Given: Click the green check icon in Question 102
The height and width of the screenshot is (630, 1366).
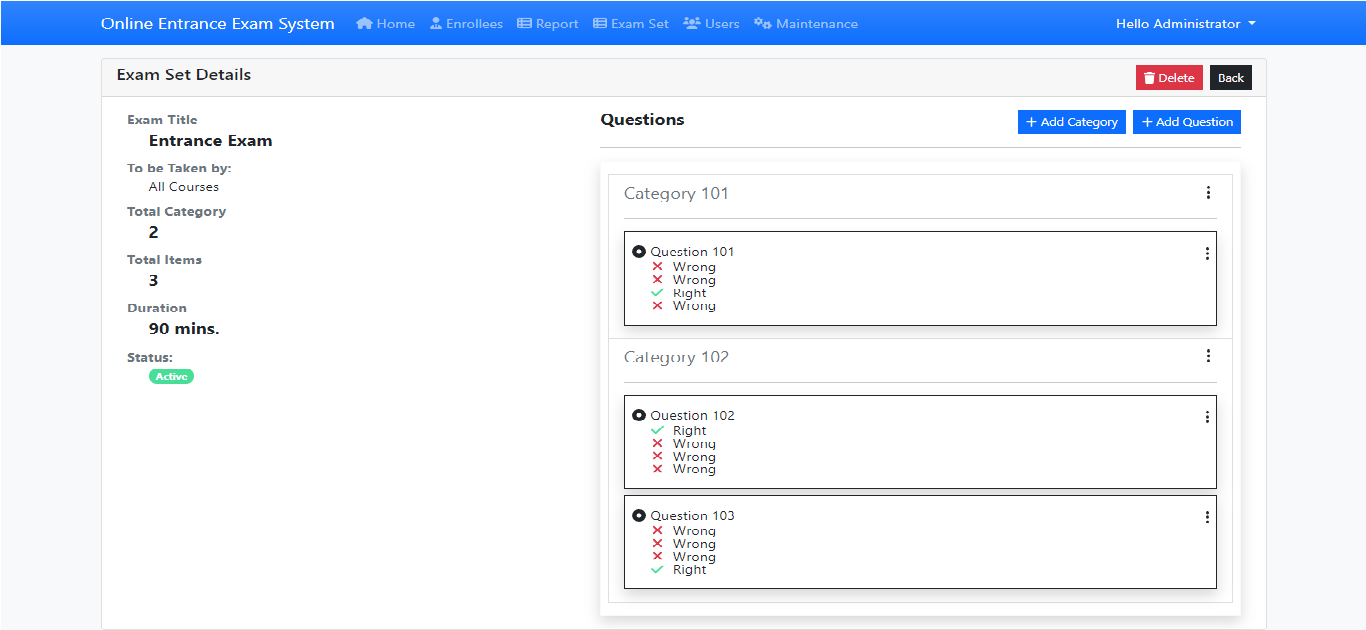Looking at the screenshot, I should click(657, 431).
